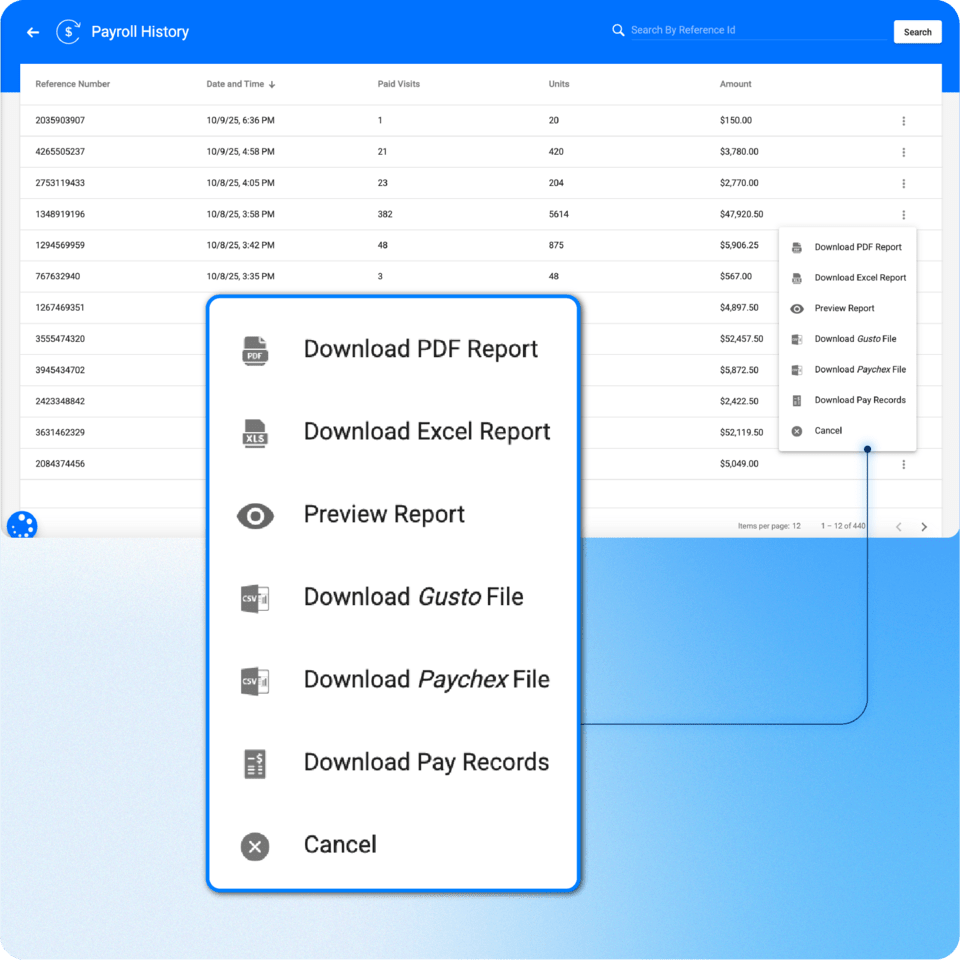
Task: Select the eye icon beside Preview Report
Action: 255,515
